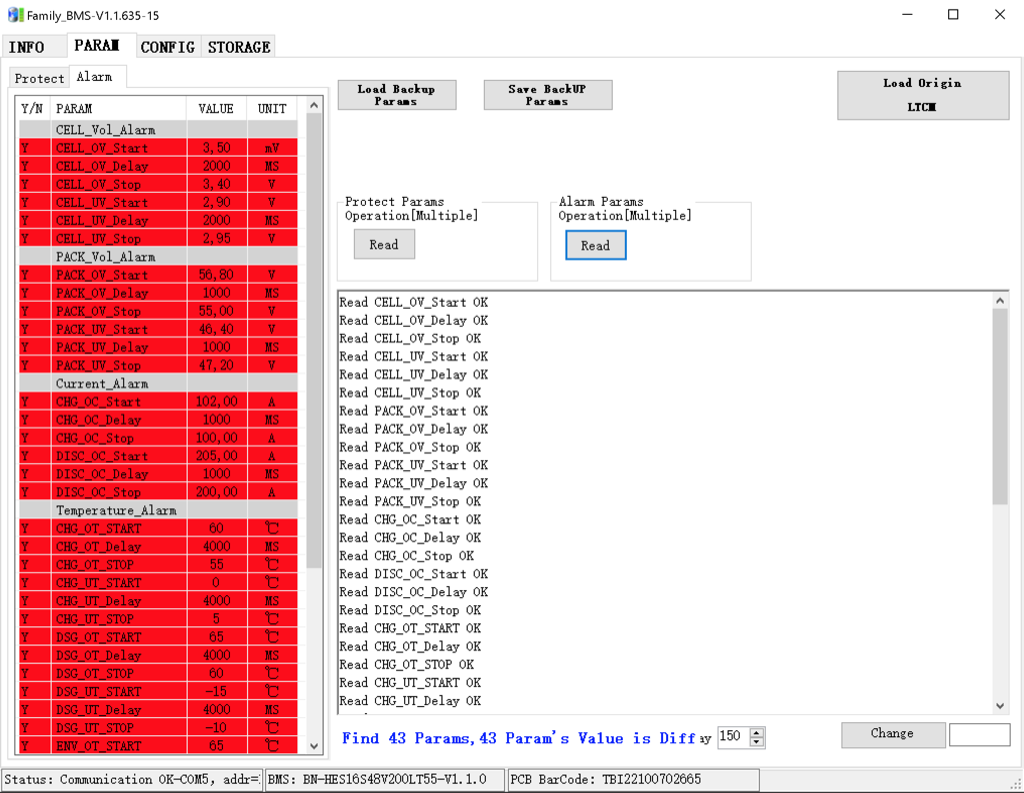This screenshot has height=793, width=1024.
Task: Click the log panel scrollbar thumb
Action: coord(1000,406)
